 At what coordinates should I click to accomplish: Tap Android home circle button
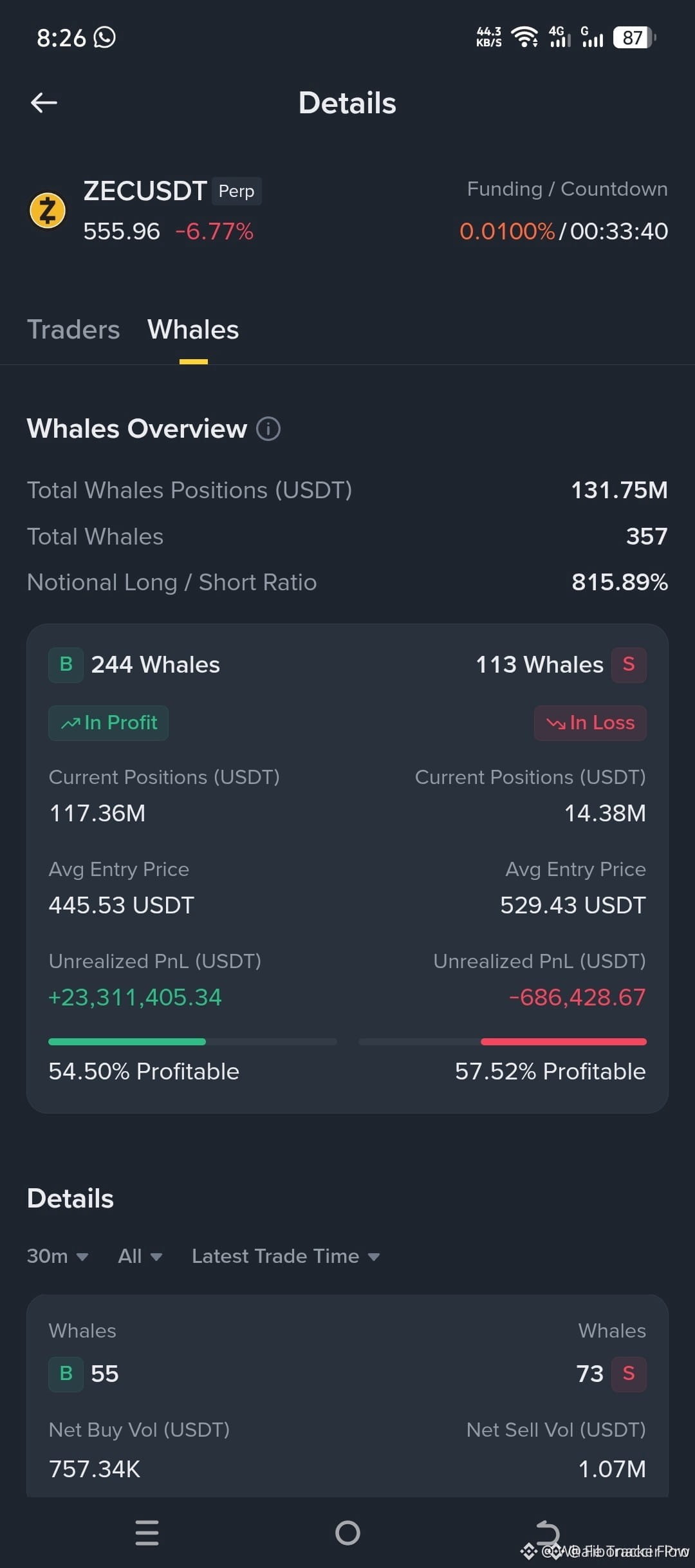pyautogui.click(x=347, y=1533)
